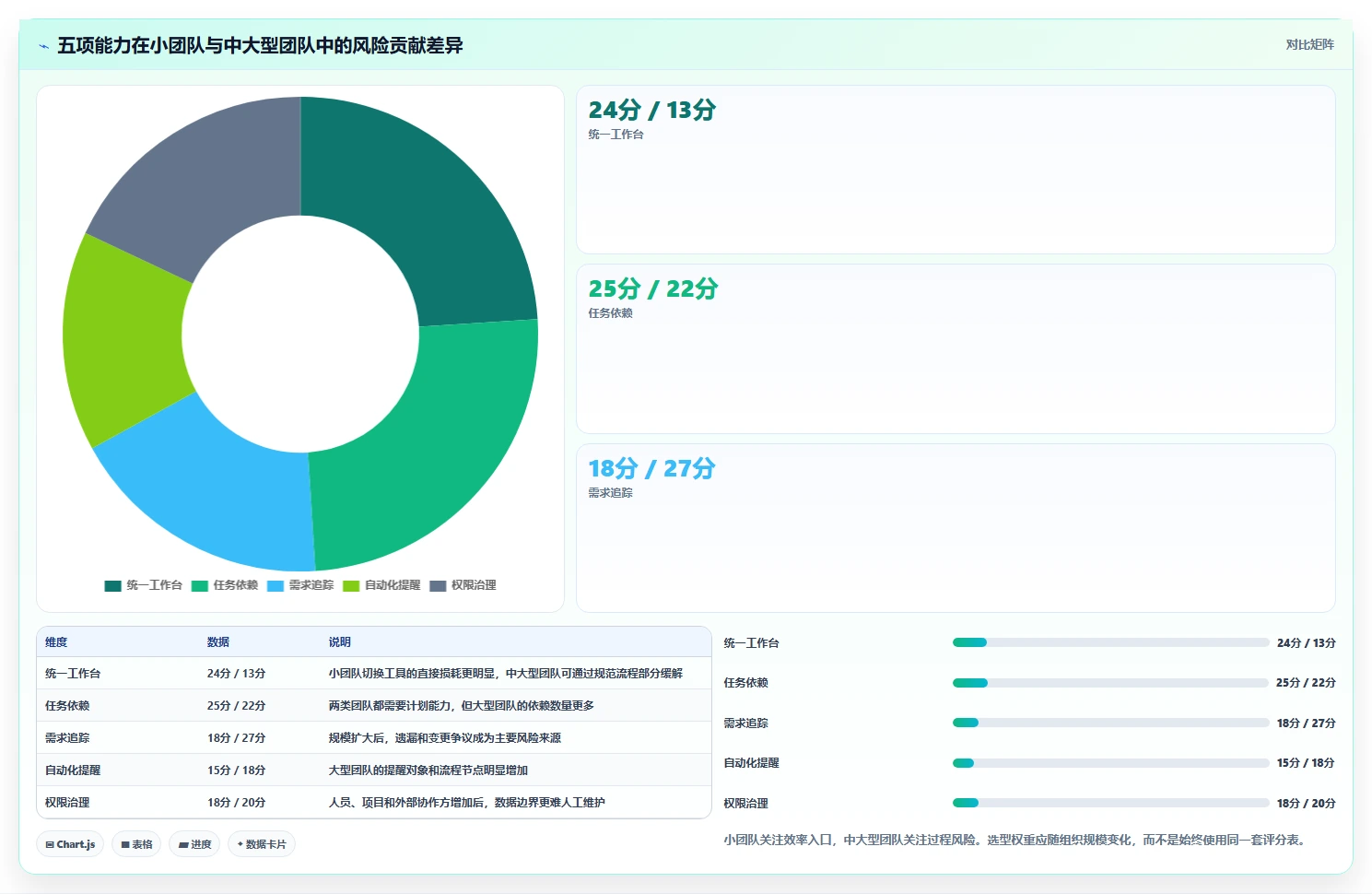
Task: Click 自动化提醒 in the table's first column
Action: pyautogui.click(x=73, y=770)
